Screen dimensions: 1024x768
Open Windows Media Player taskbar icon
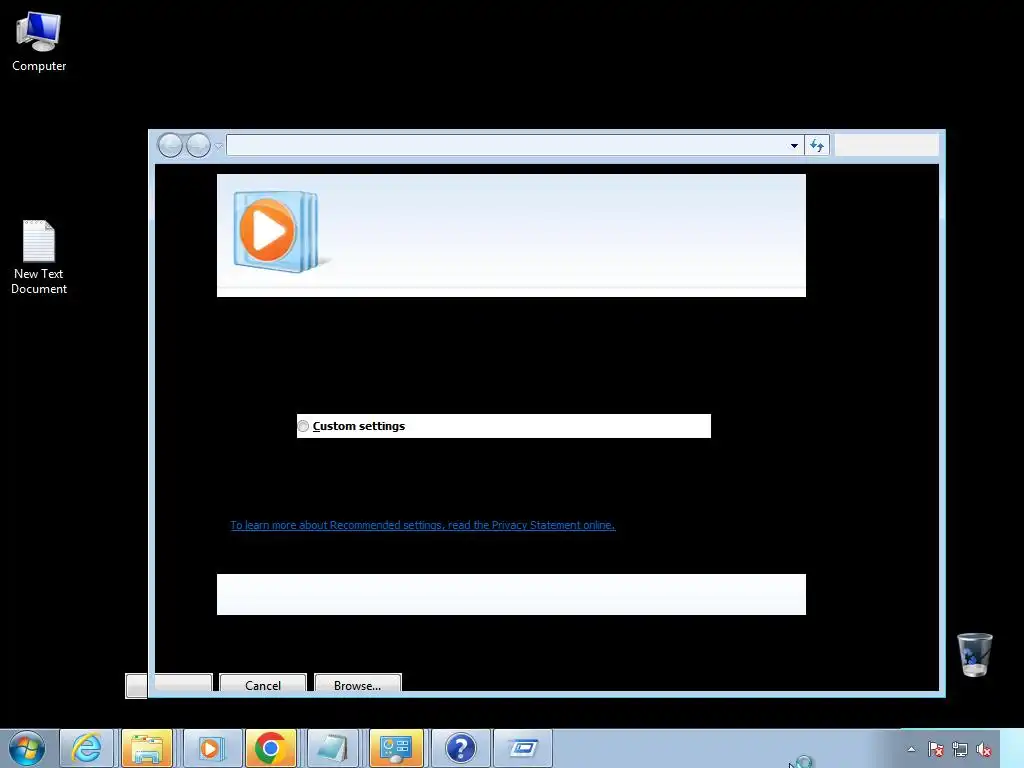tap(210, 748)
